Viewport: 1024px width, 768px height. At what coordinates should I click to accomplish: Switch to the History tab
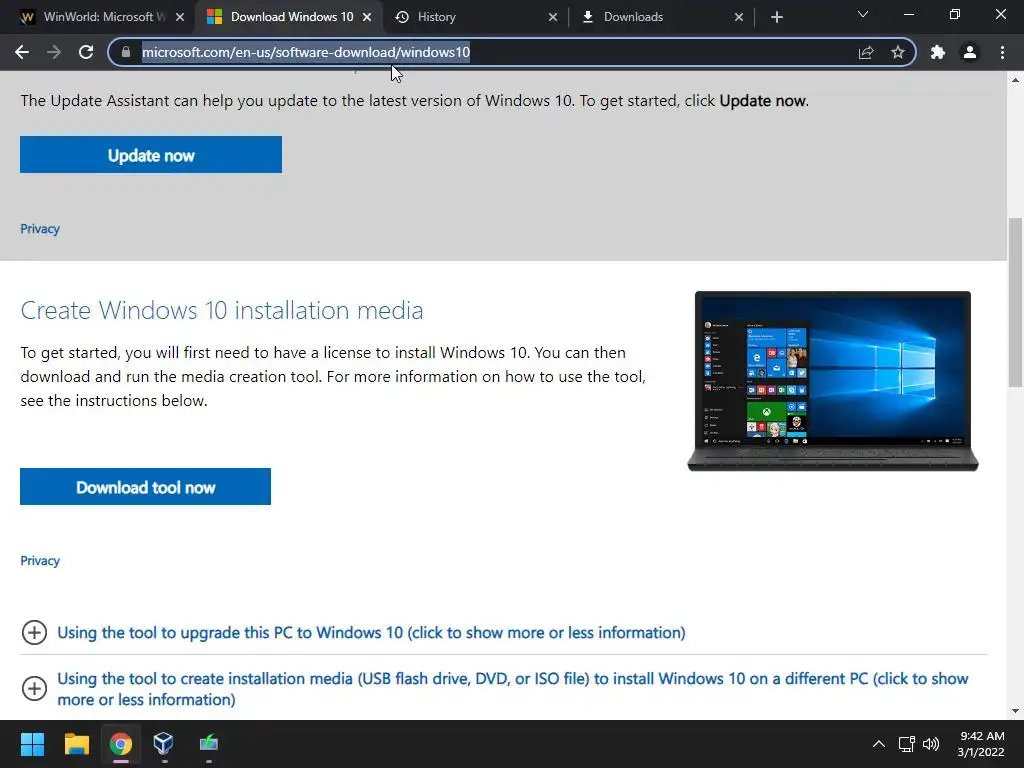pos(477,17)
